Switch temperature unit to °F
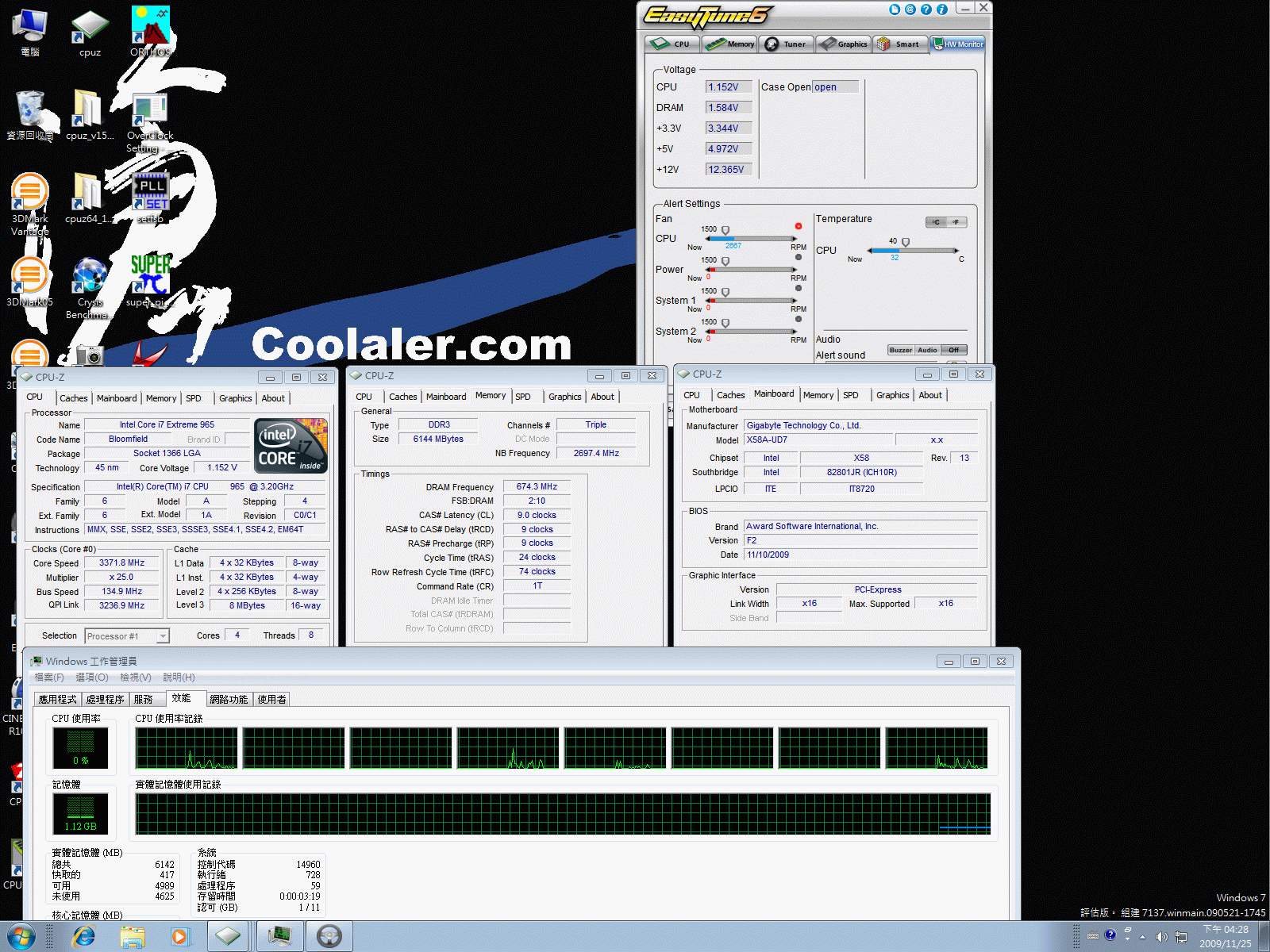Image resolution: width=1270 pixels, height=952 pixels. tap(956, 222)
